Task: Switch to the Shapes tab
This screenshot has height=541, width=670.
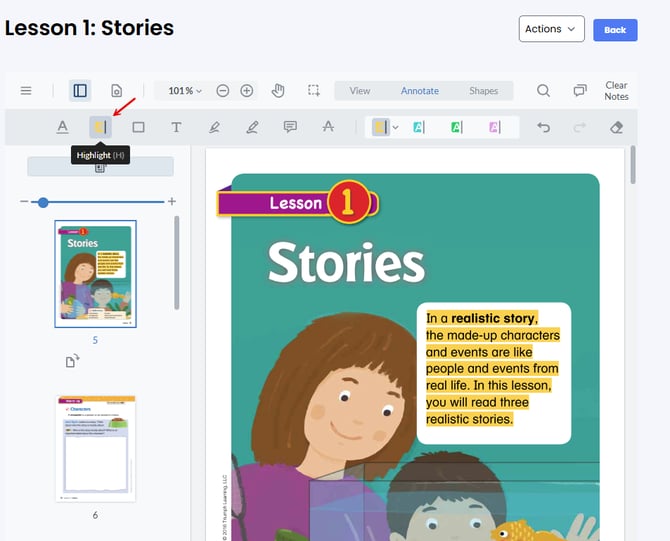Action: (x=483, y=91)
